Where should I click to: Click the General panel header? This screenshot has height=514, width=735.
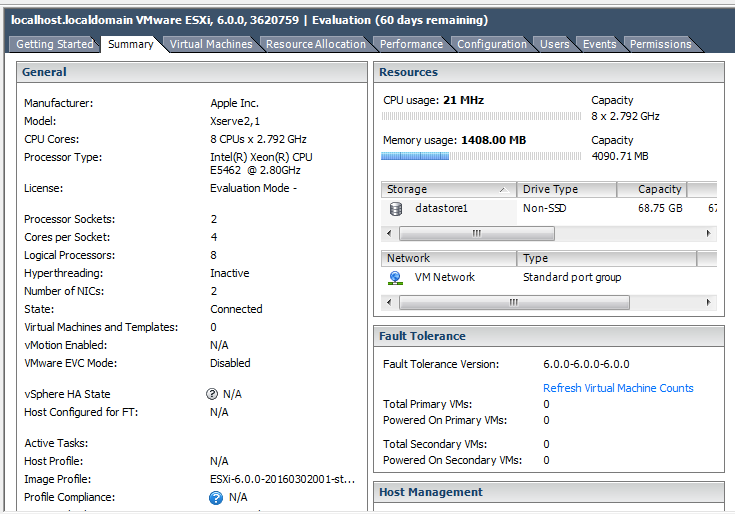coord(192,72)
